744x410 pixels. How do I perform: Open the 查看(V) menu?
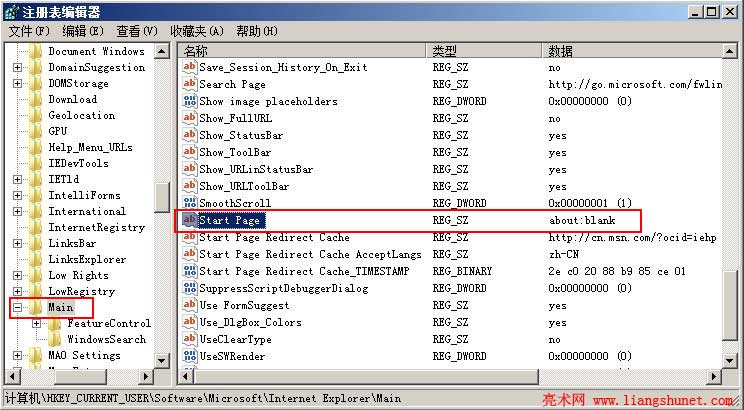(x=137, y=31)
